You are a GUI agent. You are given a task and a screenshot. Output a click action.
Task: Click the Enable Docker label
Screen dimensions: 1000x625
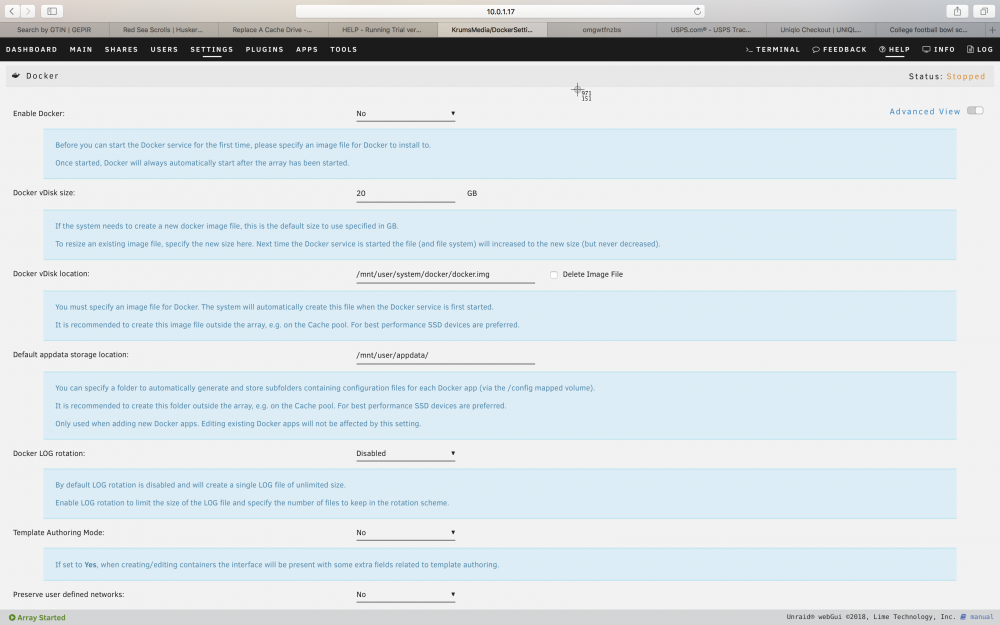38,114
